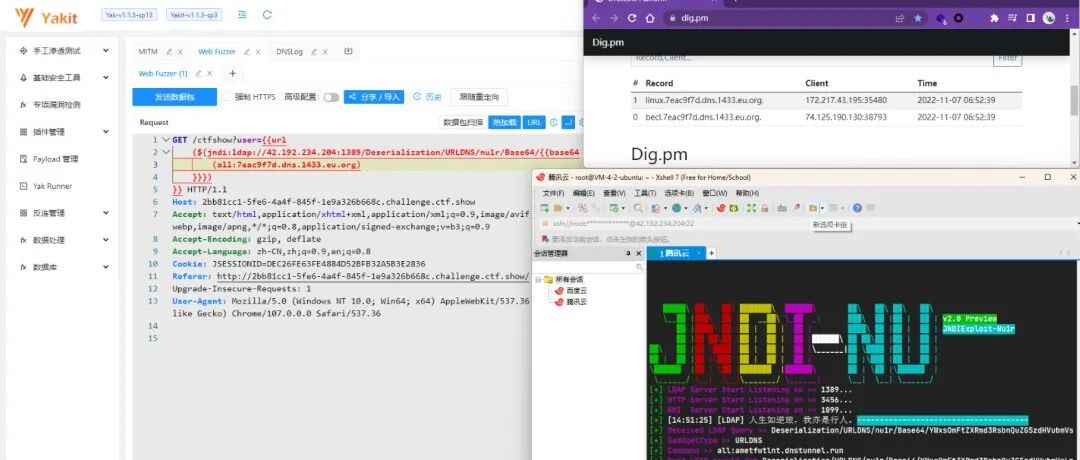The image size is (1080, 460).
Task: Expand the 反连管理 sidebar group
Action: point(64,213)
